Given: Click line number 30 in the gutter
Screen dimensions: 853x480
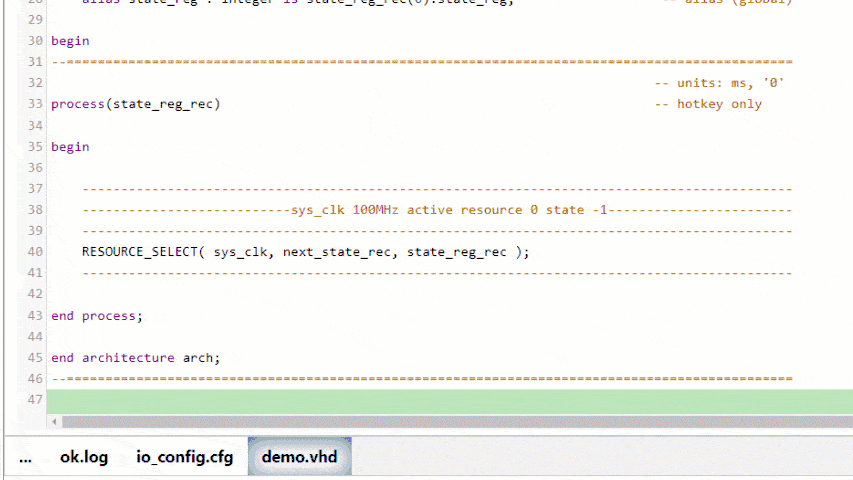Looking at the screenshot, I should tap(35, 41).
